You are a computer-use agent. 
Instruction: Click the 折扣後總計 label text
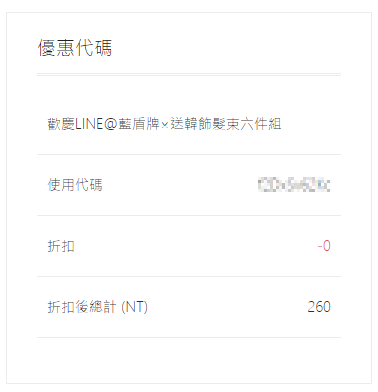[x=82, y=307]
